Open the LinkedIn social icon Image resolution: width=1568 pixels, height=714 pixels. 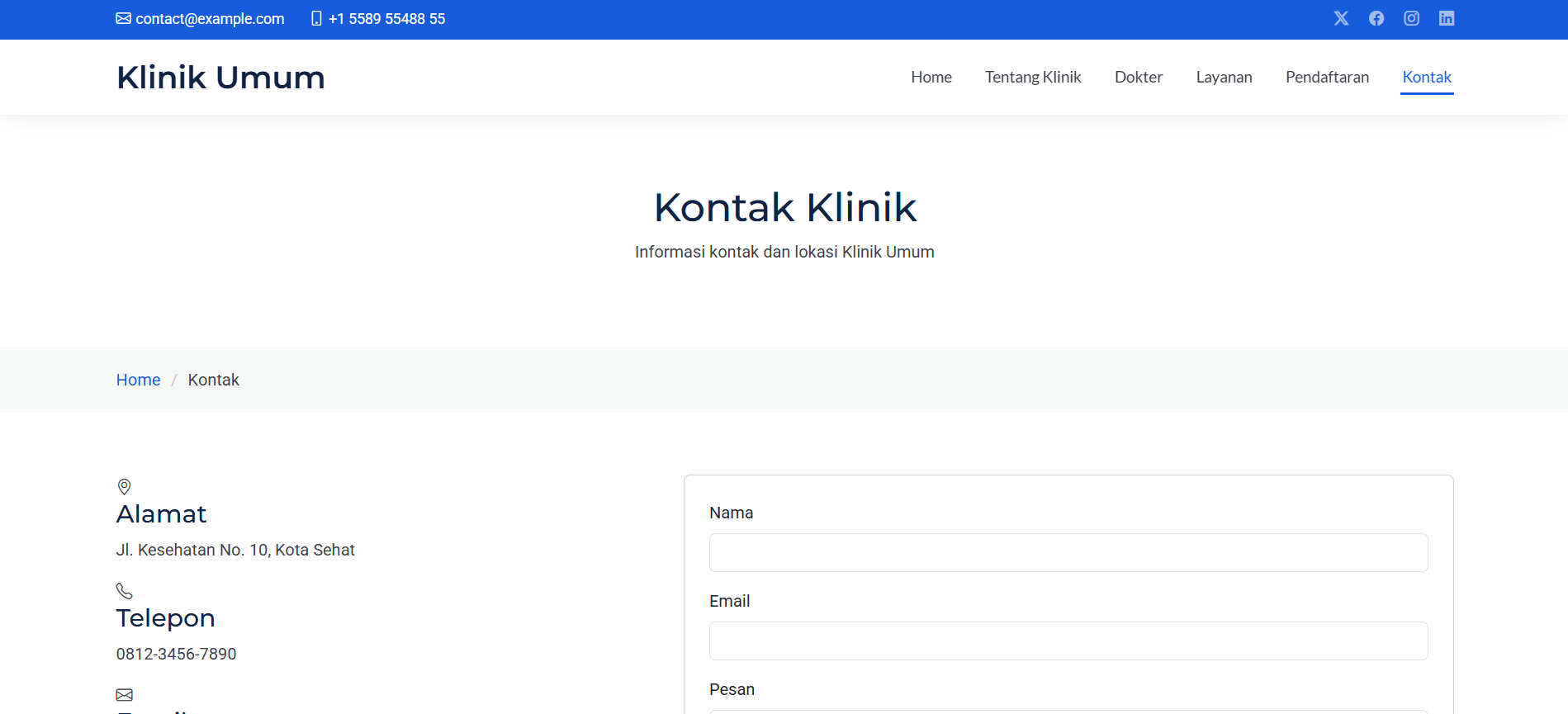(x=1447, y=18)
